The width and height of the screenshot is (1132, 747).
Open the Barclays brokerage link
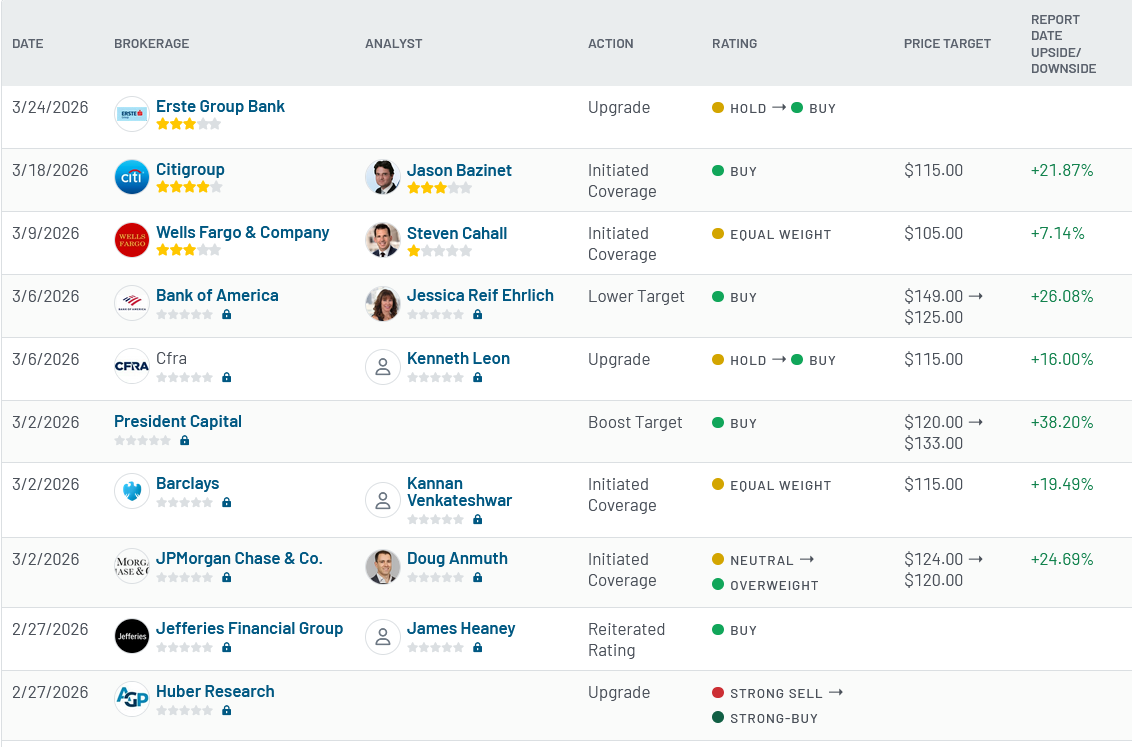pos(188,483)
